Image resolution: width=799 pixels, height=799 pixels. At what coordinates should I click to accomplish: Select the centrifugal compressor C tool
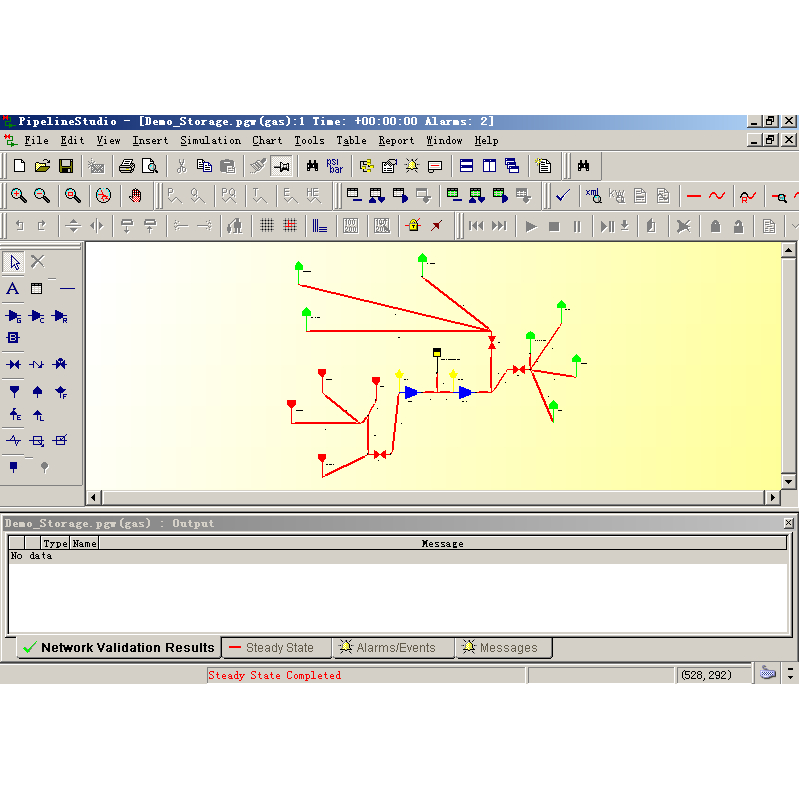[37, 316]
